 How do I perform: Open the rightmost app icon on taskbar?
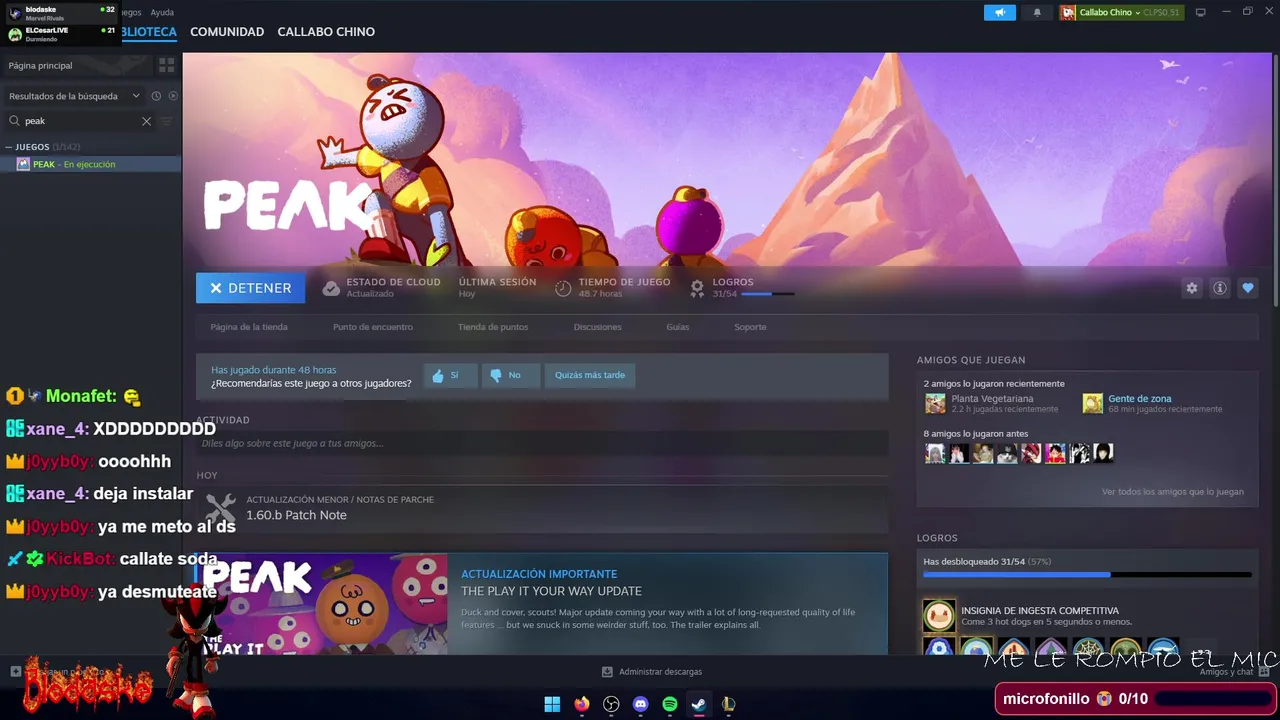click(729, 704)
